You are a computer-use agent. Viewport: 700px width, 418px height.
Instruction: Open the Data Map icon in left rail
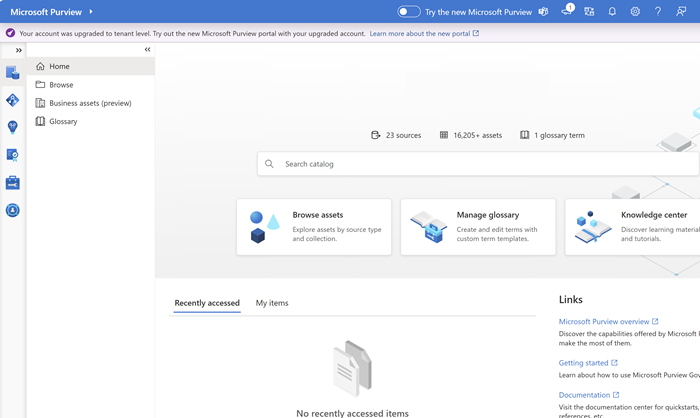12,100
